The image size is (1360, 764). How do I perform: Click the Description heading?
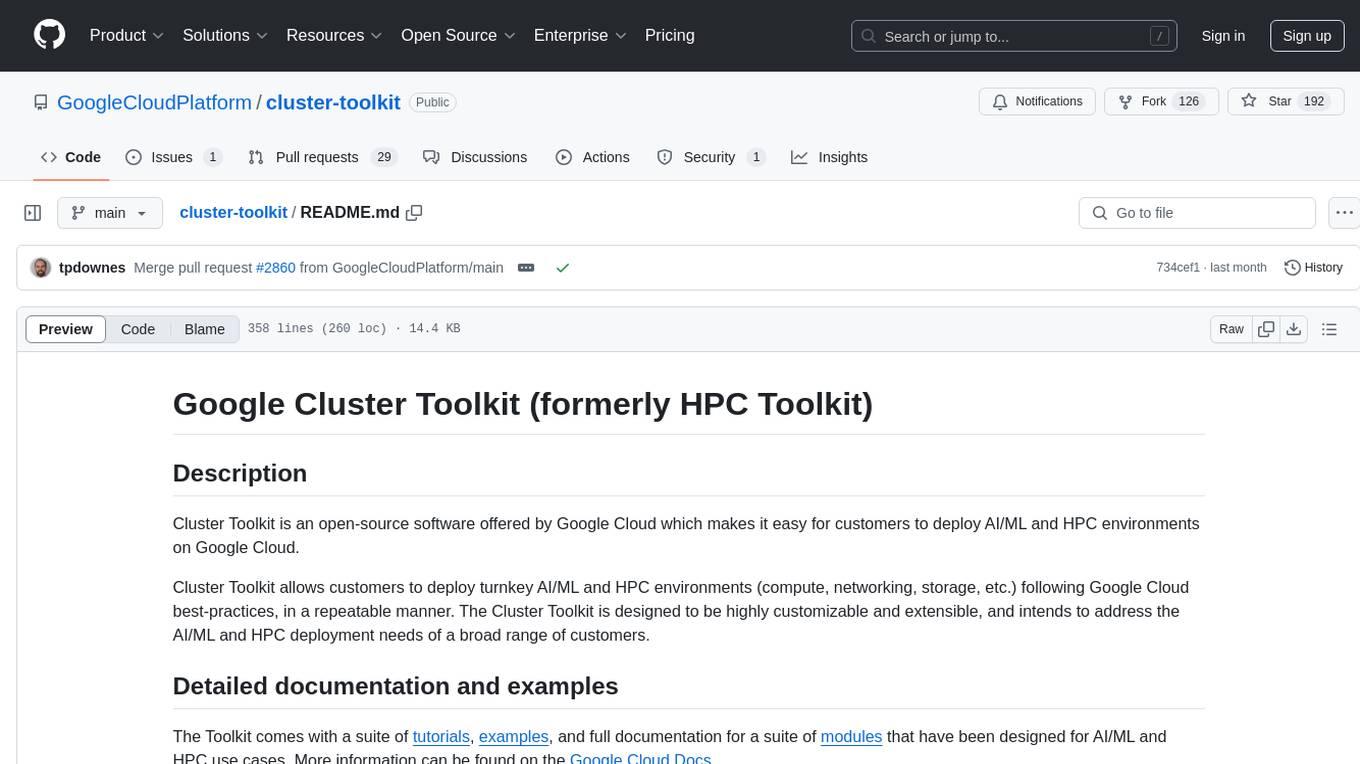pos(240,473)
